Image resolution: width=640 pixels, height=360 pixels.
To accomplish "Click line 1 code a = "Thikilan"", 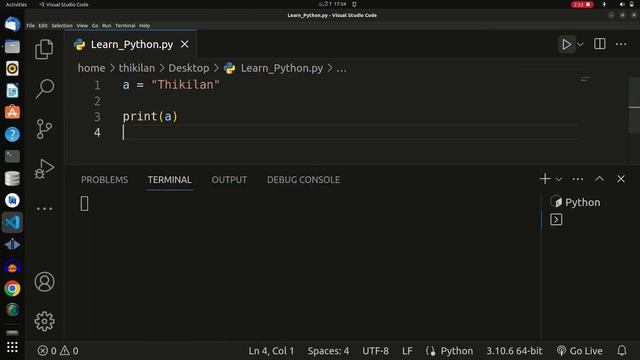I will point(171,85).
